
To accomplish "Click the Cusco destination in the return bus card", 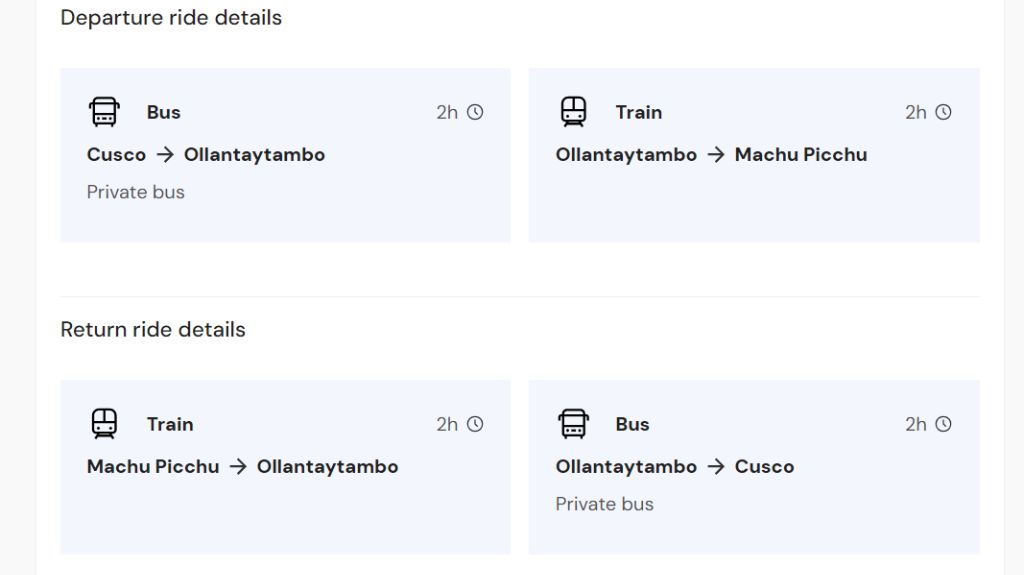I will [x=764, y=467].
